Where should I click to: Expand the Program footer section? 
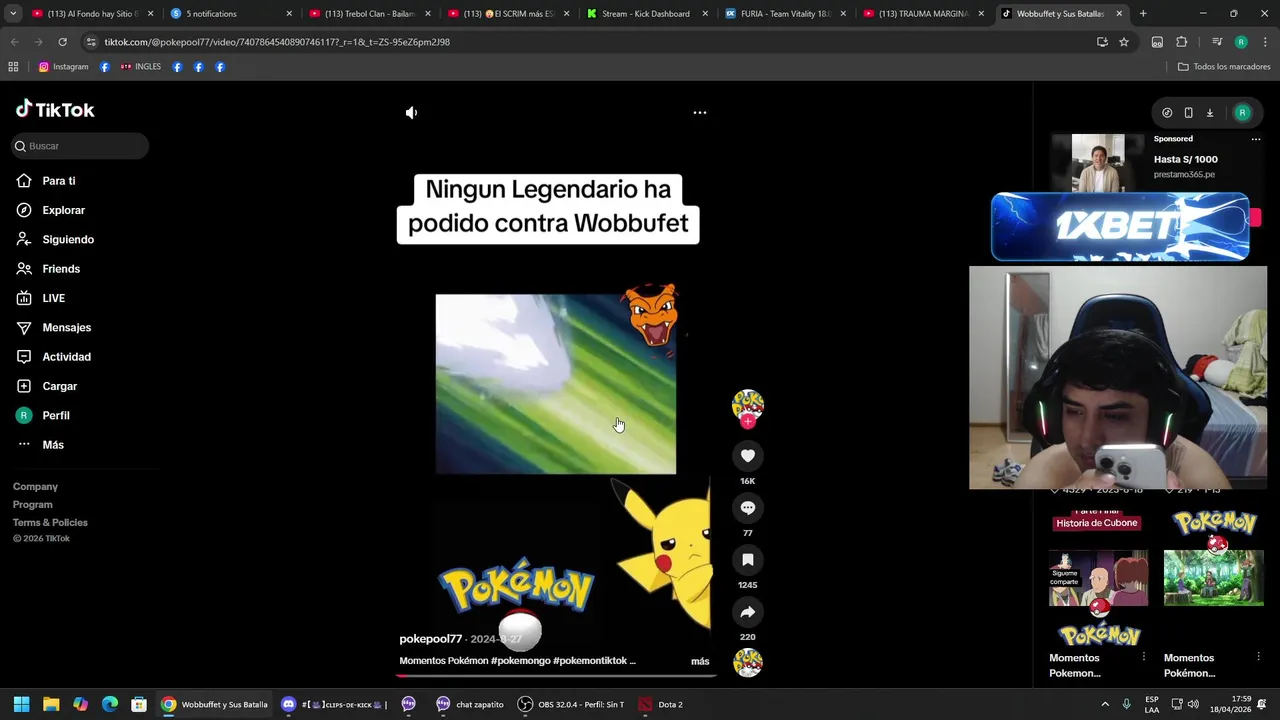tap(32, 505)
